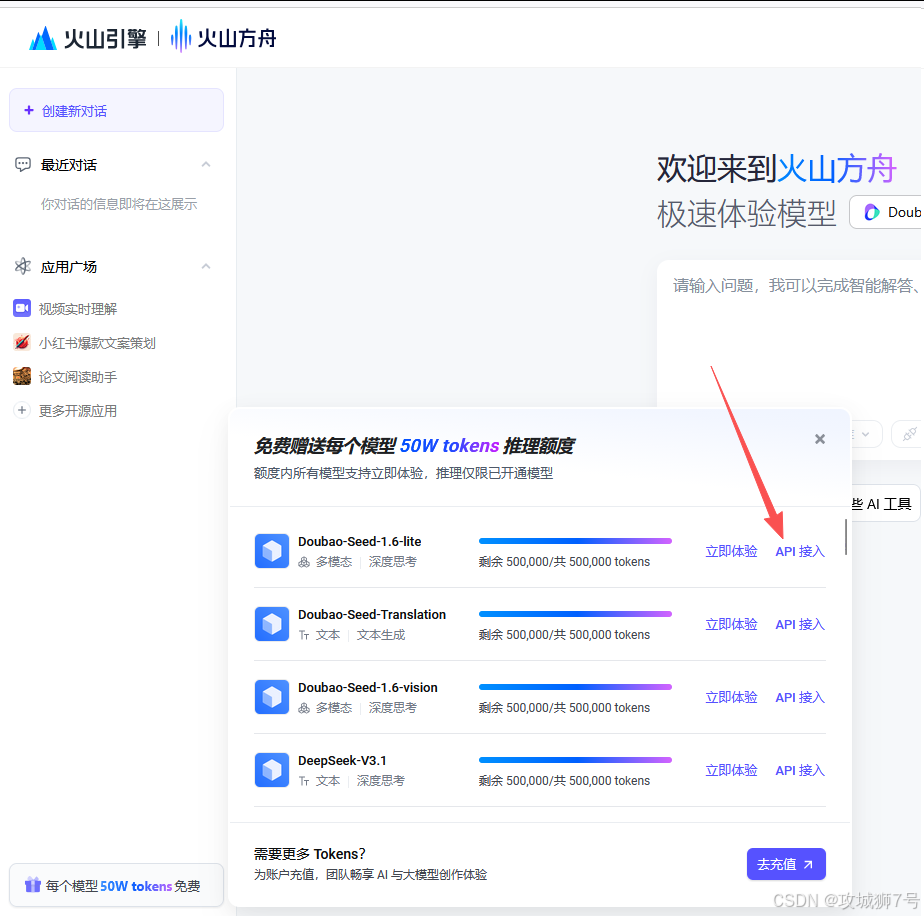Click the Doubao-Seed-Translation model name

[x=372, y=614]
